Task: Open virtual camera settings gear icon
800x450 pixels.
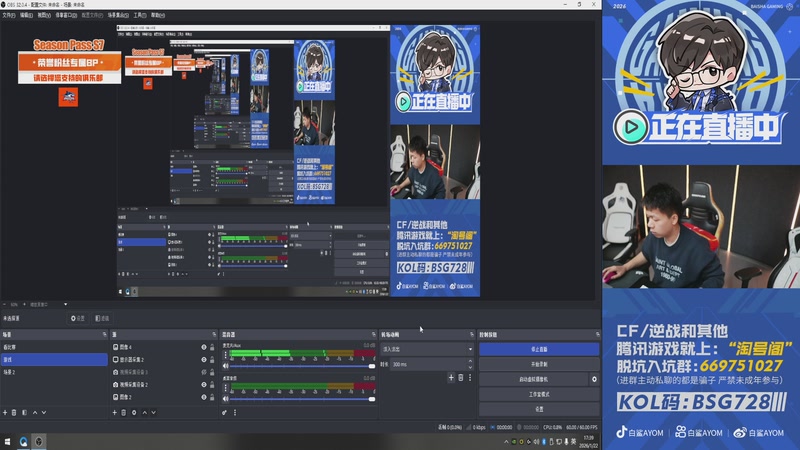Action: [x=594, y=379]
